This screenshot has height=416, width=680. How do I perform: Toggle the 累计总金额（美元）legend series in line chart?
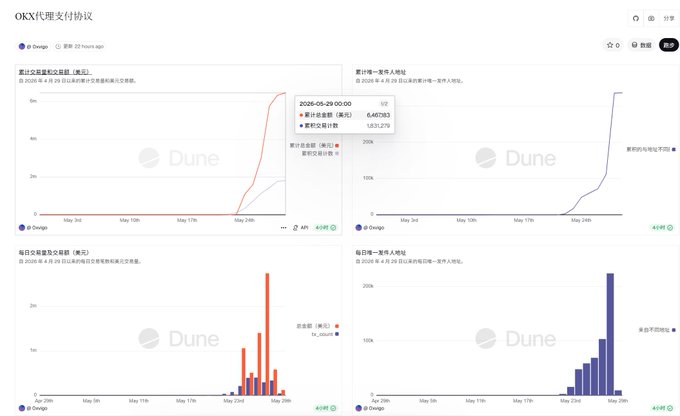click(314, 145)
